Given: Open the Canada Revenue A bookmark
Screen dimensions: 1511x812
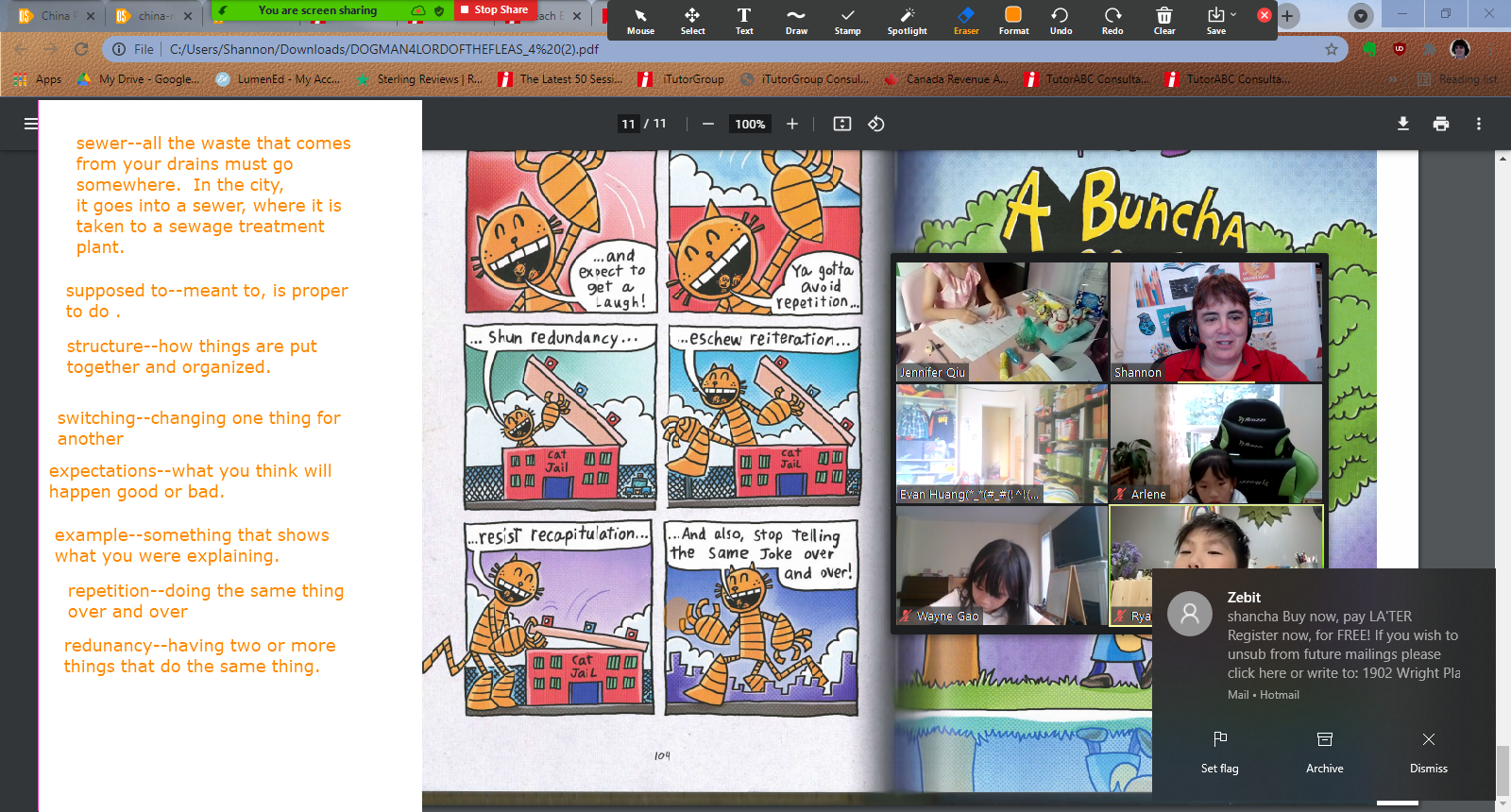Looking at the screenshot, I should click(x=945, y=79).
